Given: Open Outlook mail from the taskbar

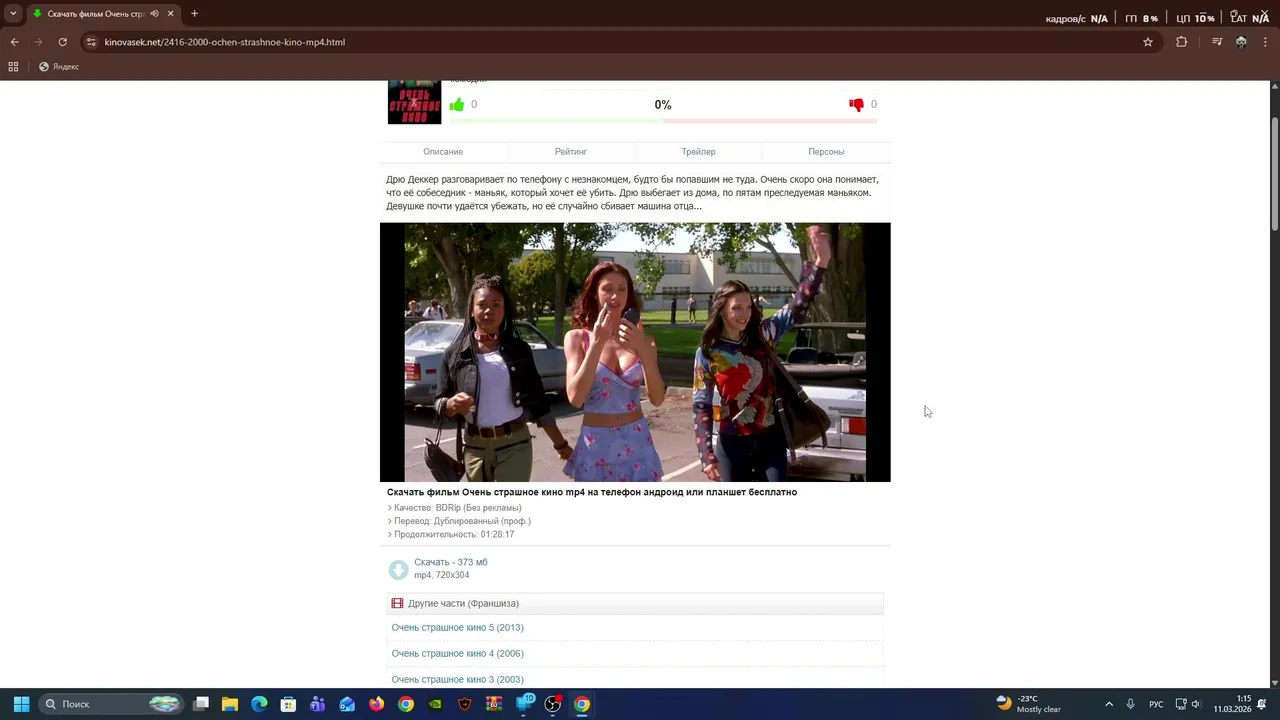Looking at the screenshot, I should 347,704.
